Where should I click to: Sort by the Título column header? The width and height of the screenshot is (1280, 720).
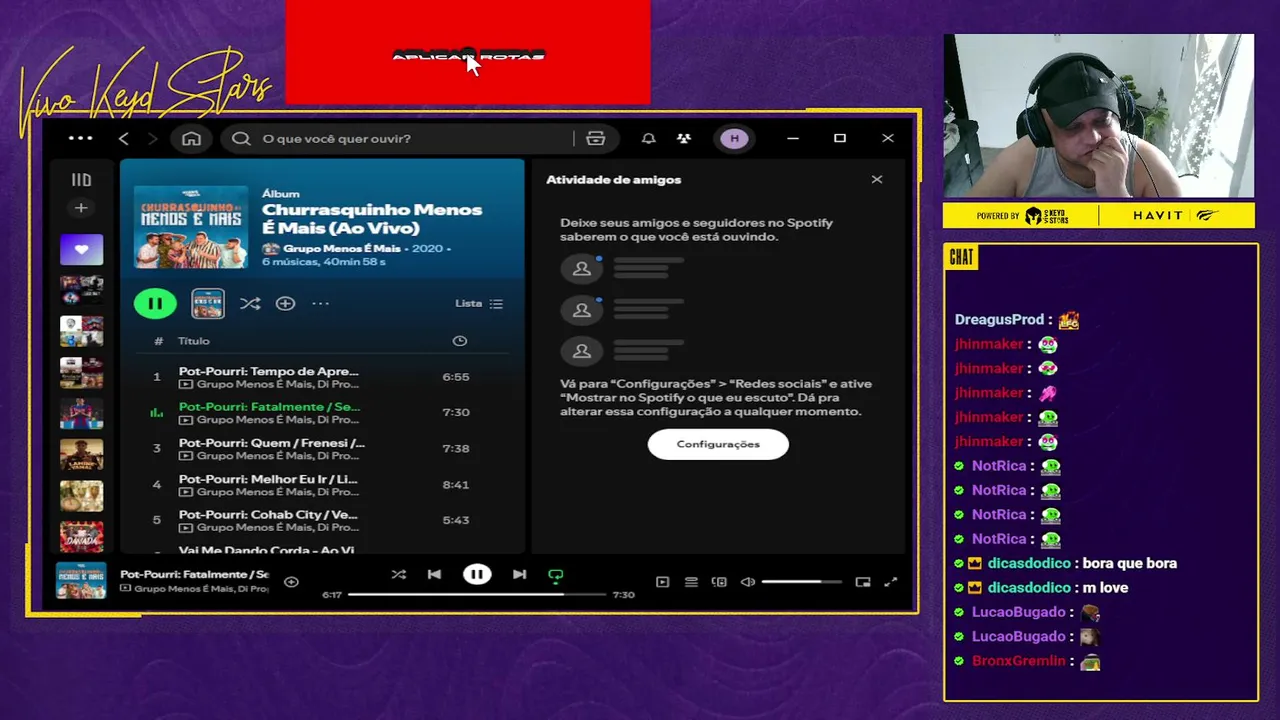pos(194,341)
